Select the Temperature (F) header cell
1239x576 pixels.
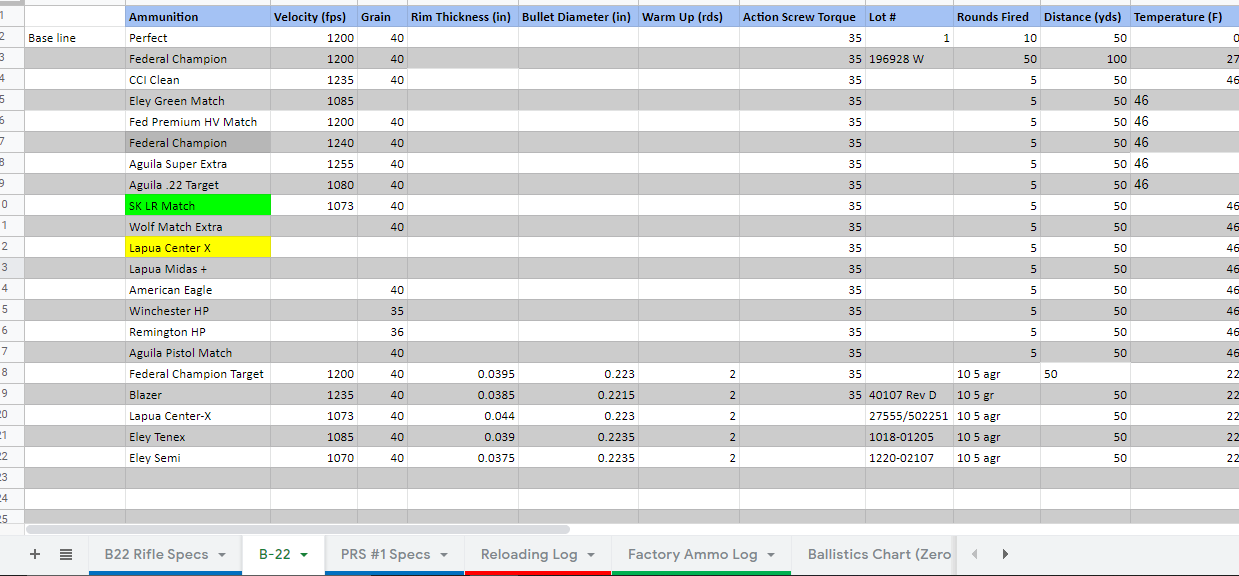click(x=1184, y=17)
